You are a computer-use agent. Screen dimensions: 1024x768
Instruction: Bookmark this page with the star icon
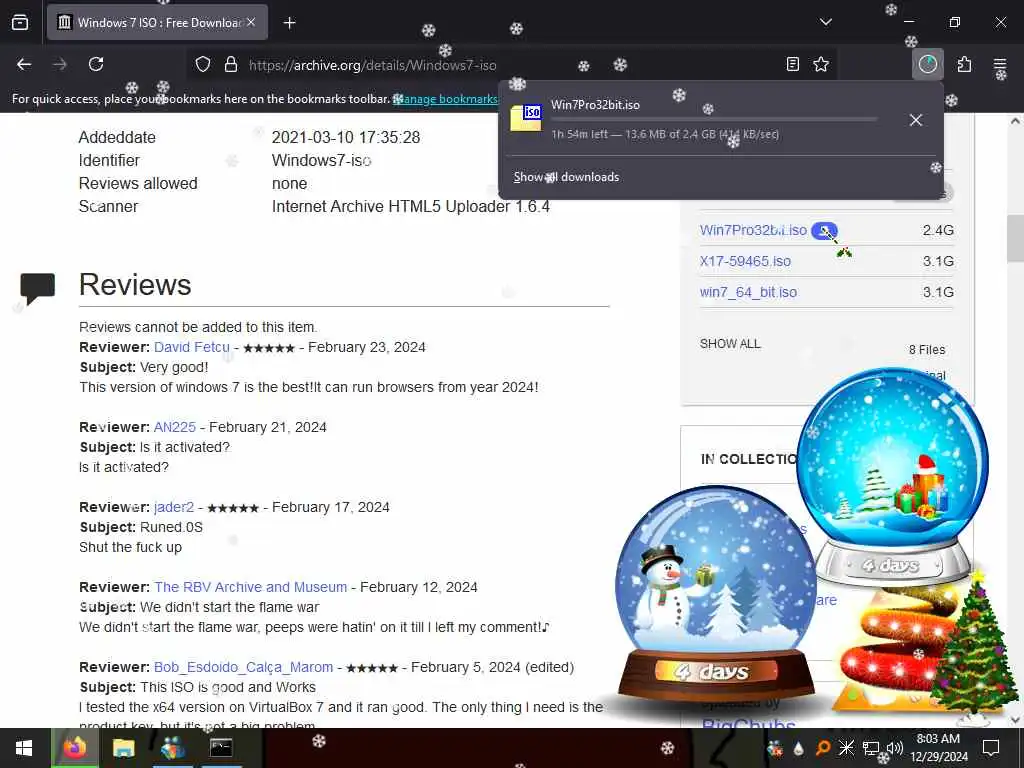(821, 64)
